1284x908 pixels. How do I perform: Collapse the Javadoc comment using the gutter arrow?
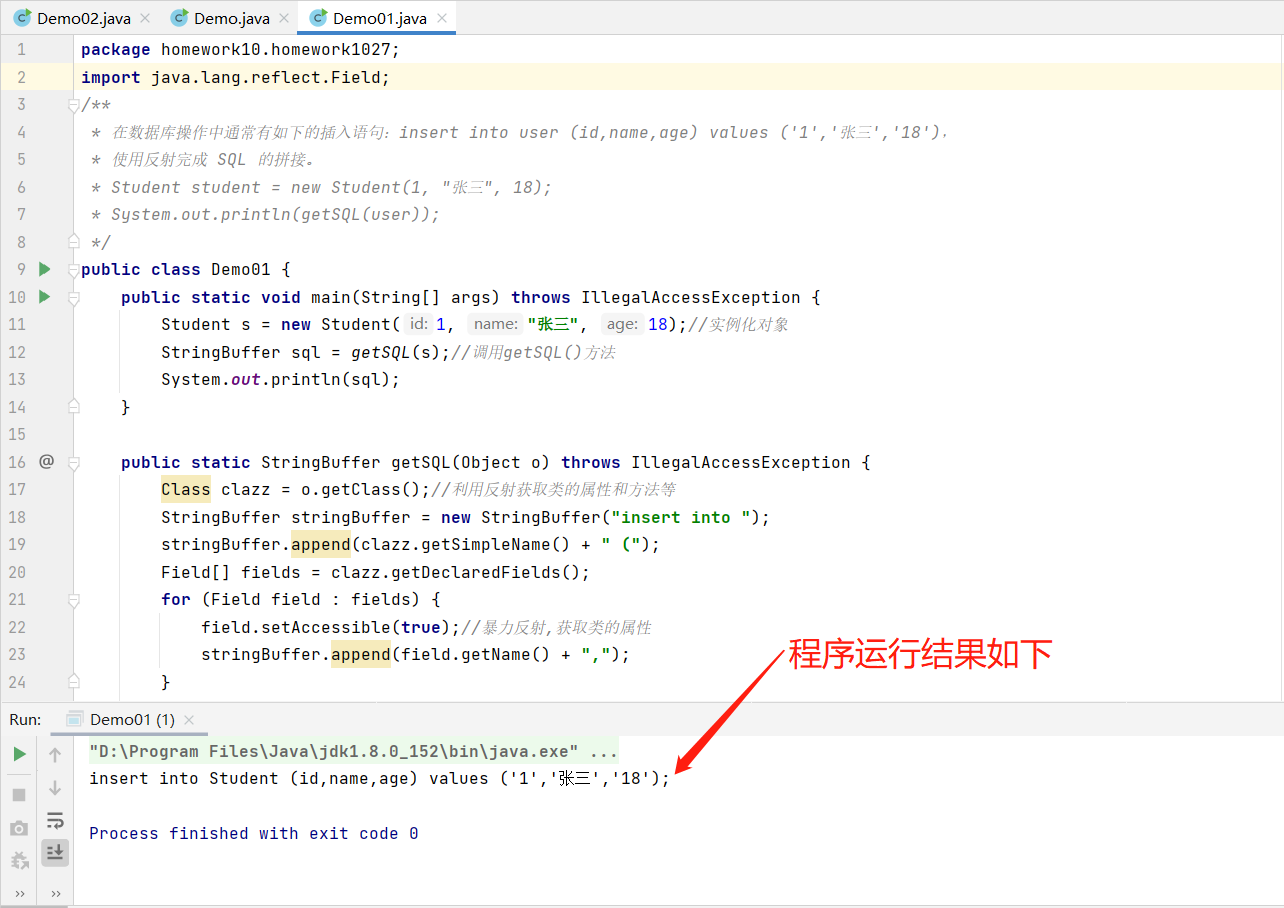[x=72, y=103]
